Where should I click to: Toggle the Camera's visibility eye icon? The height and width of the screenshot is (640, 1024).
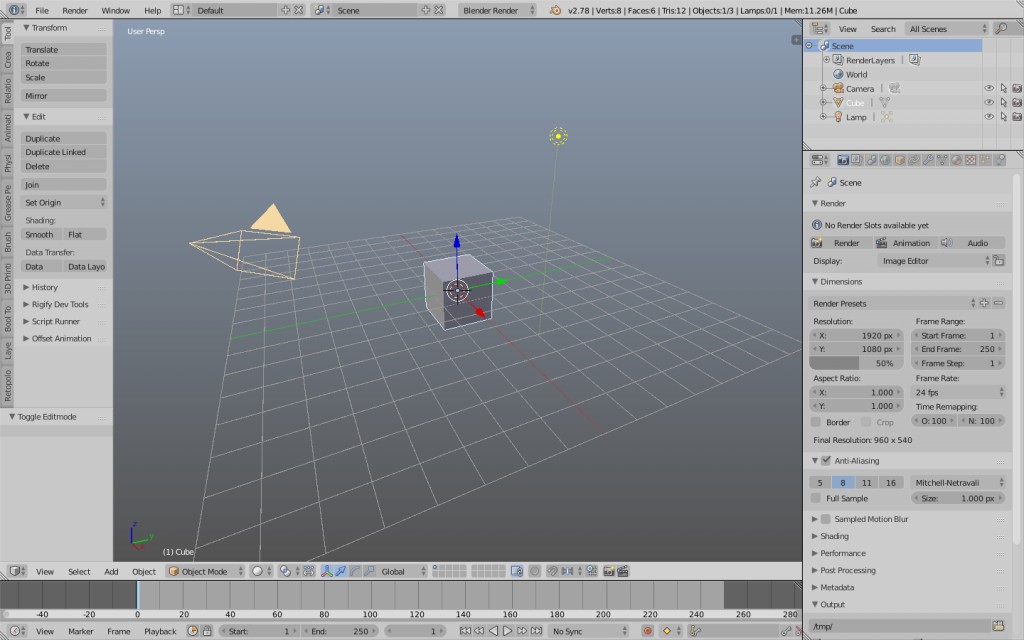[x=988, y=88]
